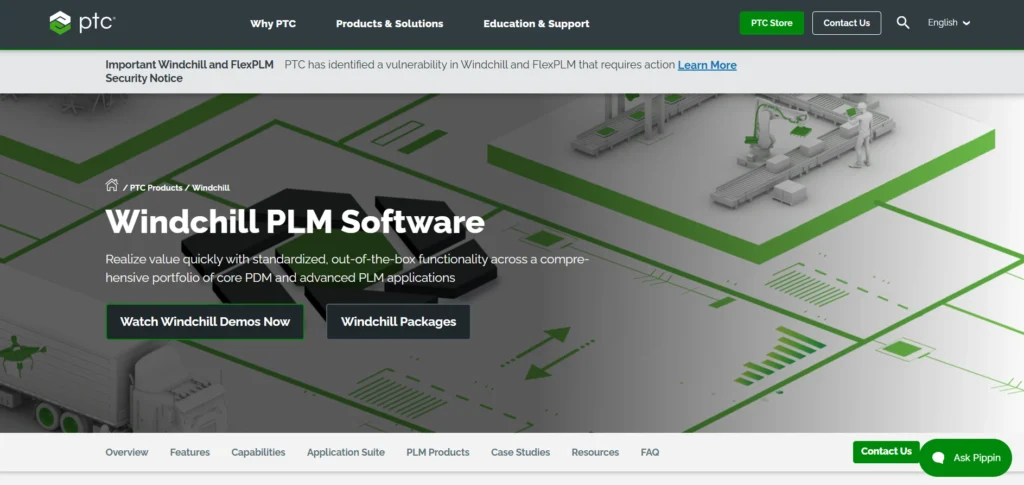Click the home breadcrumb icon
1024x485 pixels.
pos(112,185)
